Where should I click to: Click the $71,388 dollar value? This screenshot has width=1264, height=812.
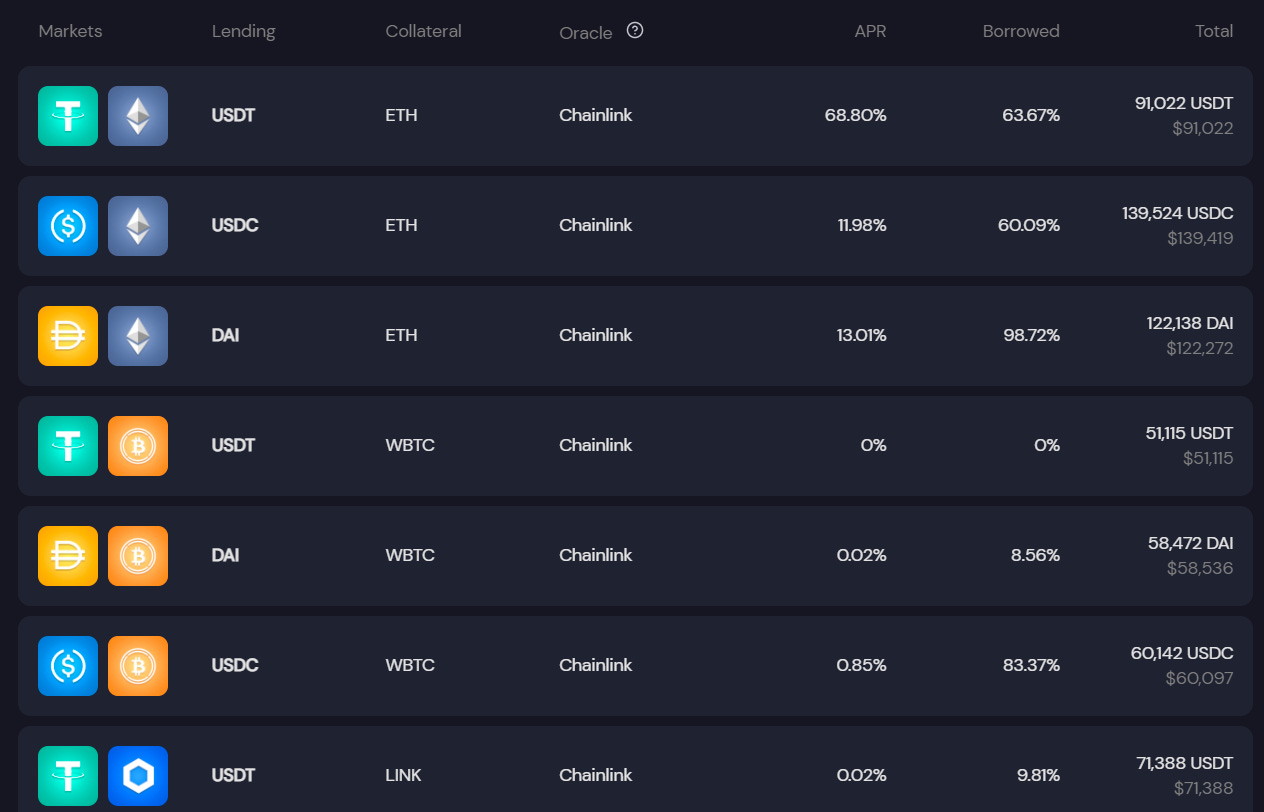tap(1204, 788)
